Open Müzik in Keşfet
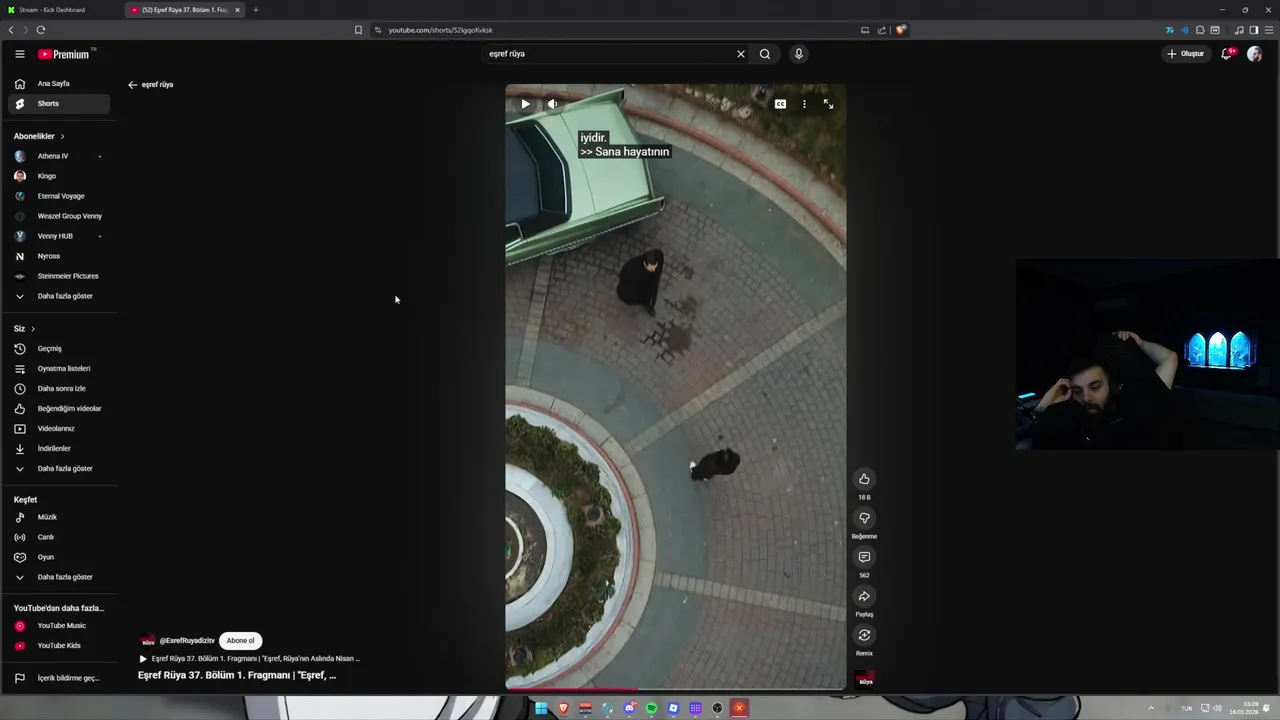Image resolution: width=1280 pixels, height=720 pixels. coord(60,517)
